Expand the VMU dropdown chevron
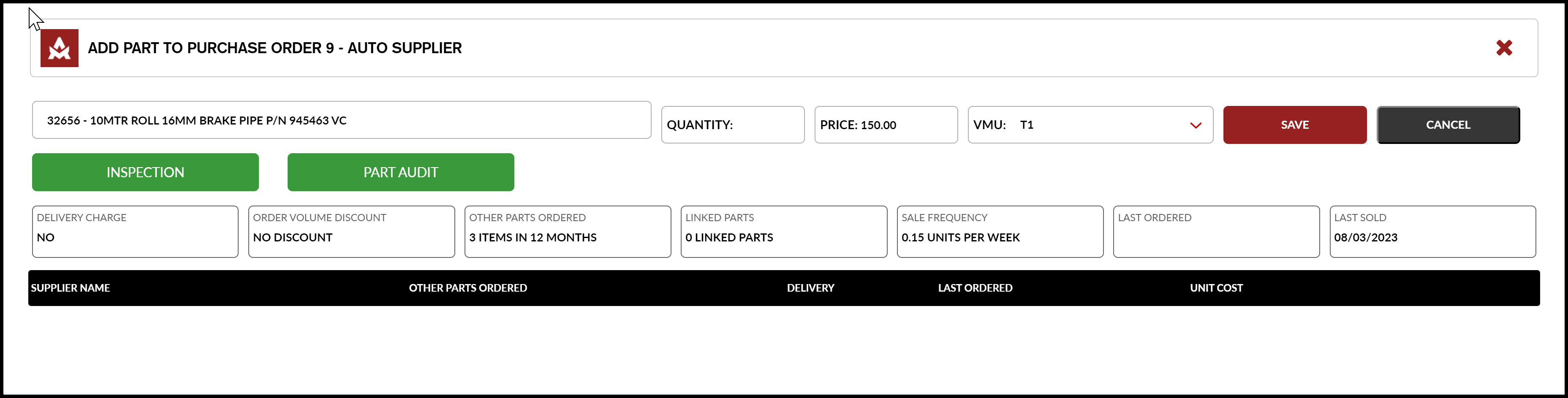This screenshot has width=1568, height=398. point(1196,125)
